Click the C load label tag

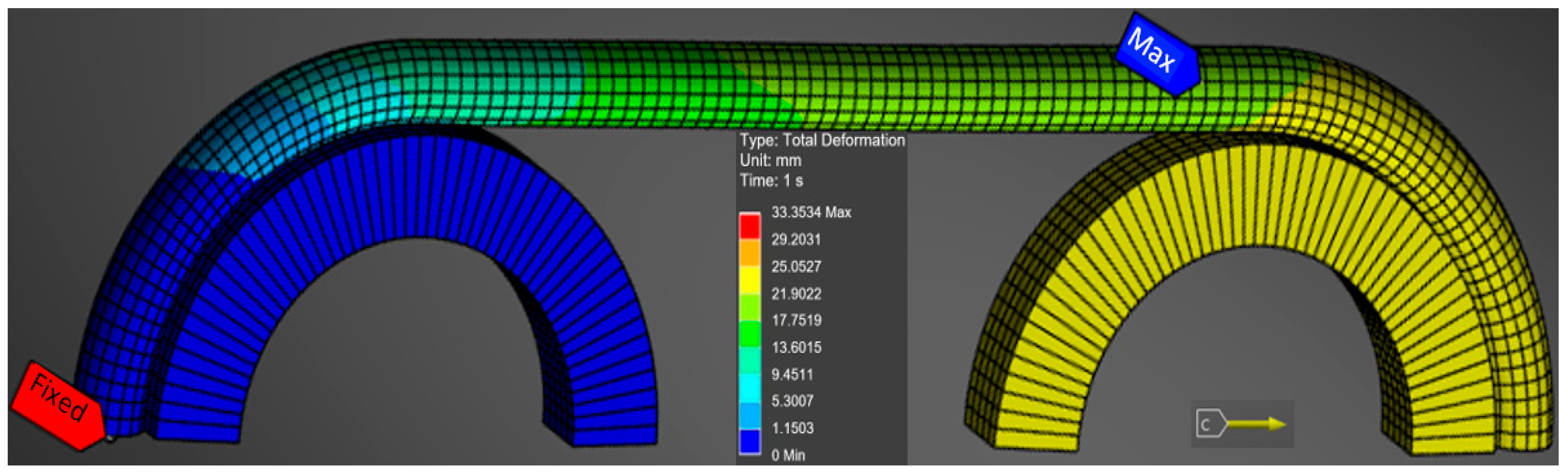click(x=1208, y=424)
